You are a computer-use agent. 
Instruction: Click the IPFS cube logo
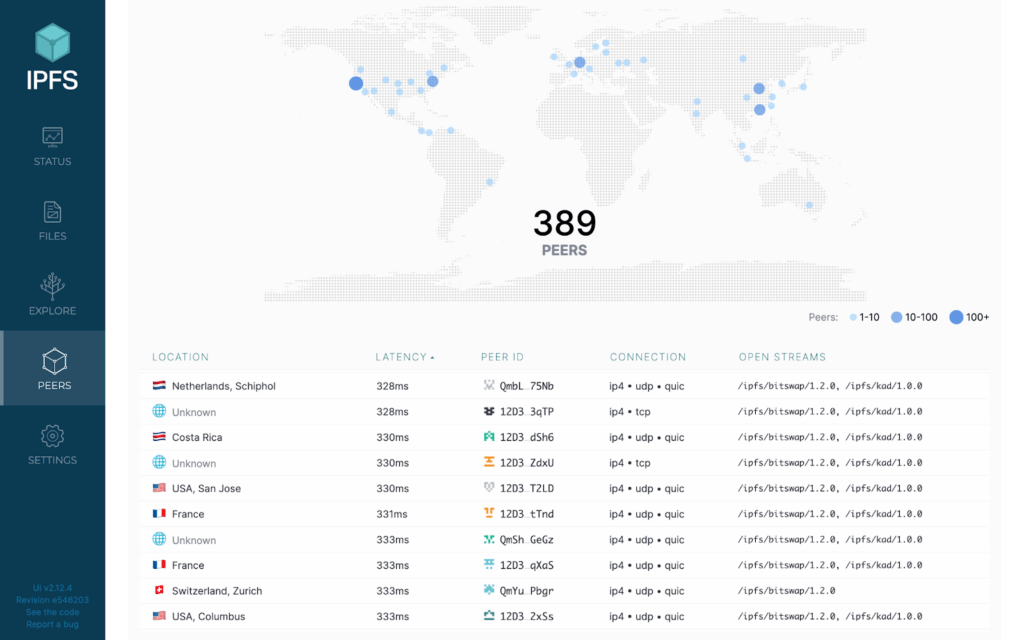52,43
